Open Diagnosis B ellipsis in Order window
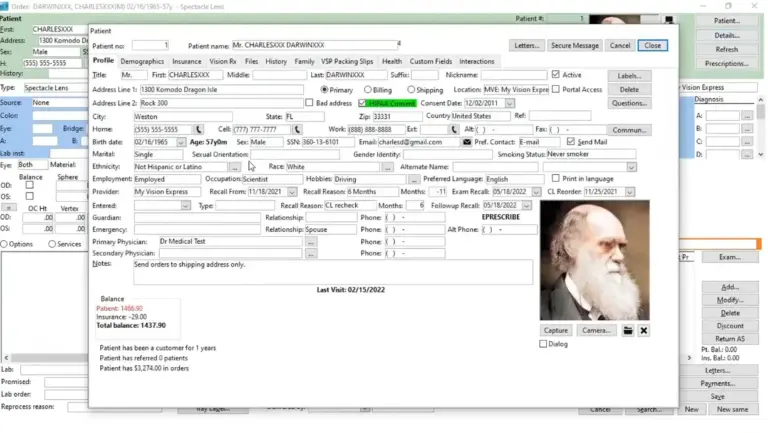Viewport: 768px width, 433px height. click(747, 129)
